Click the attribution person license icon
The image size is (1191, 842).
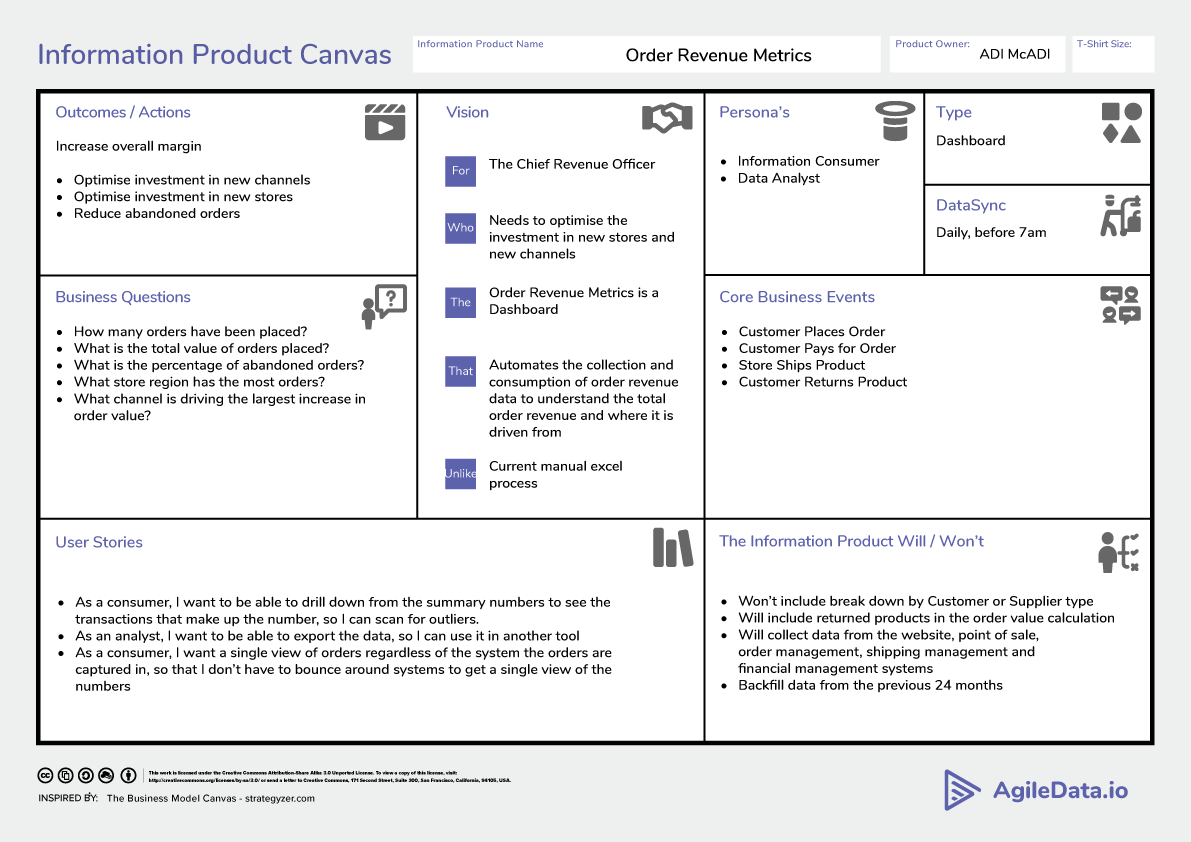click(128, 775)
